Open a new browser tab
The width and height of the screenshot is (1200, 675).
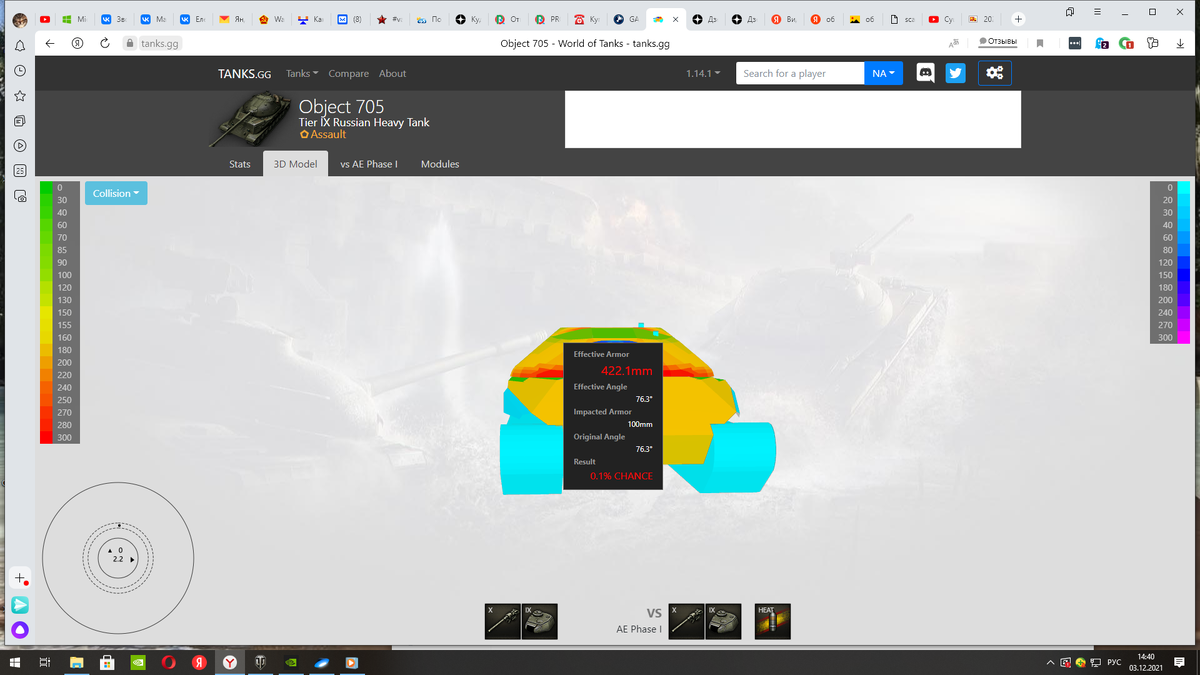pyautogui.click(x=1018, y=19)
